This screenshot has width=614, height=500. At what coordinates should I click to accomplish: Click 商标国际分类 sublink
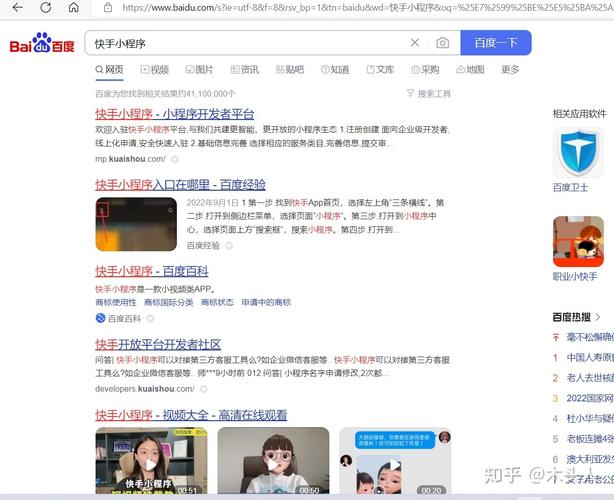pyautogui.click(x=168, y=302)
